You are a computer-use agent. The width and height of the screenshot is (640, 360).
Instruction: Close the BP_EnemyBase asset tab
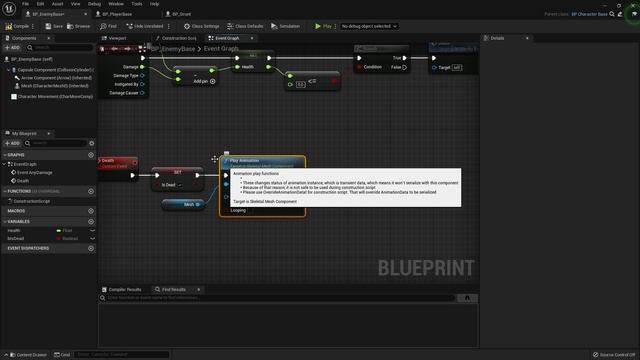click(85, 14)
